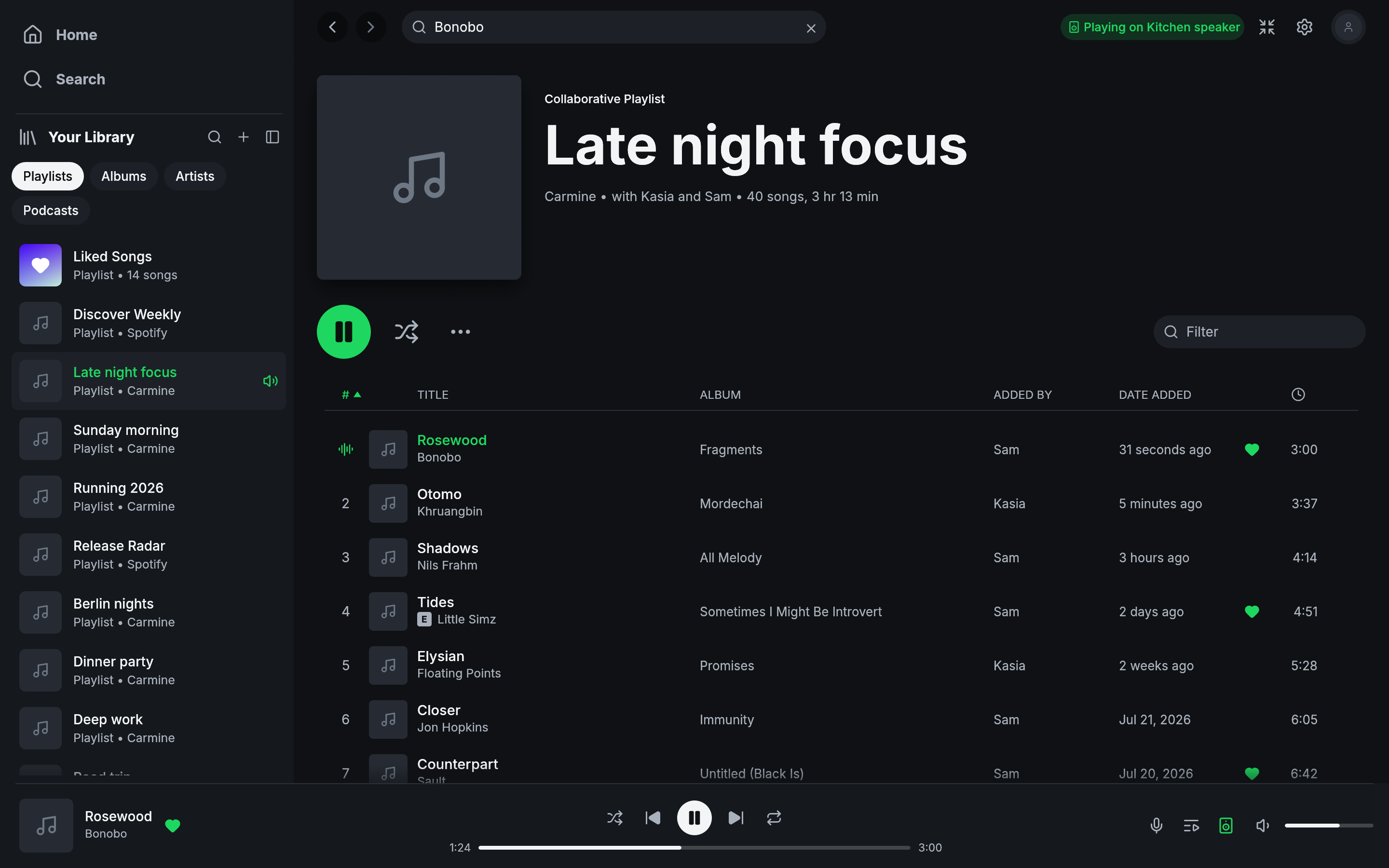
Task: Seek in the Rosewood progress bar
Action: (x=694, y=847)
